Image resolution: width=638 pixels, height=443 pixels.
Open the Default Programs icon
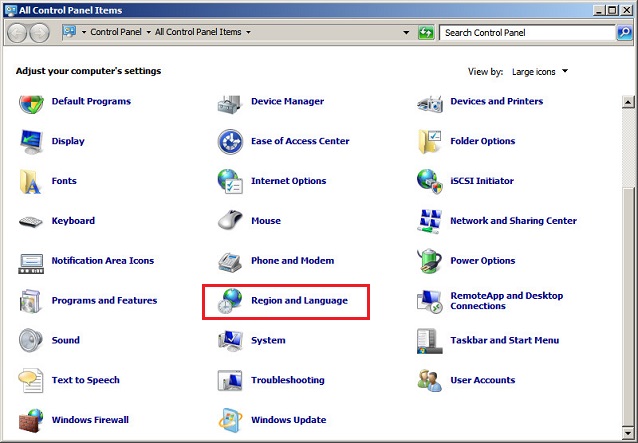(31, 103)
